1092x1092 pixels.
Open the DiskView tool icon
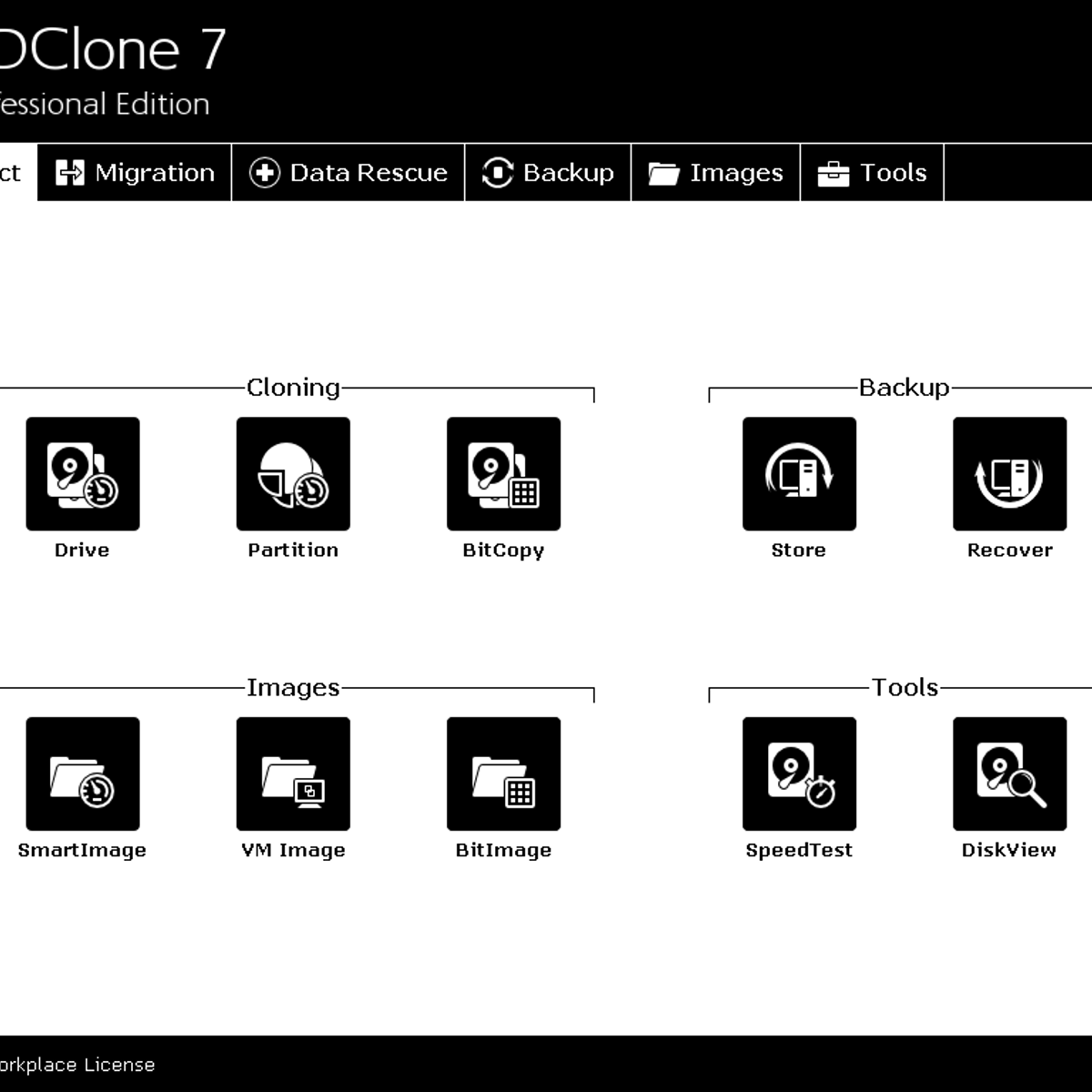tap(1009, 773)
